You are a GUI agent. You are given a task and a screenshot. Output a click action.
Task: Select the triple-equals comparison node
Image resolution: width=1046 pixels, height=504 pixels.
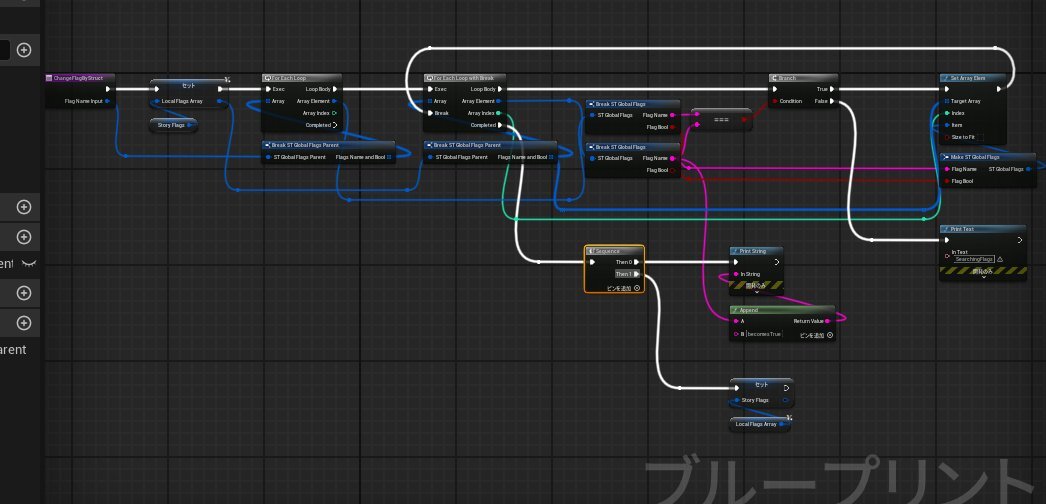tap(720, 120)
